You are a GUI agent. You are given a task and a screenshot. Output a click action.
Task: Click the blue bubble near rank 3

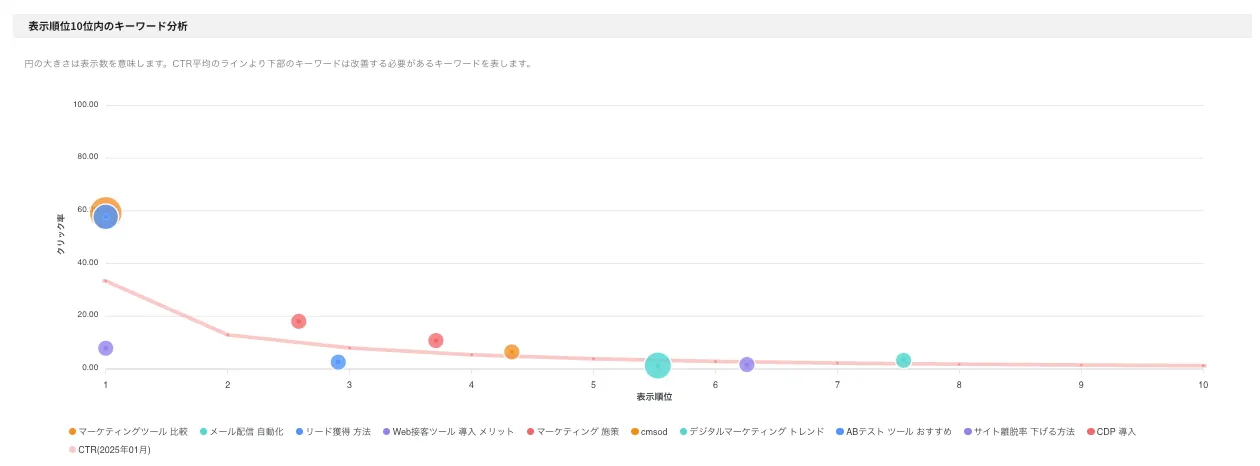pos(338,362)
